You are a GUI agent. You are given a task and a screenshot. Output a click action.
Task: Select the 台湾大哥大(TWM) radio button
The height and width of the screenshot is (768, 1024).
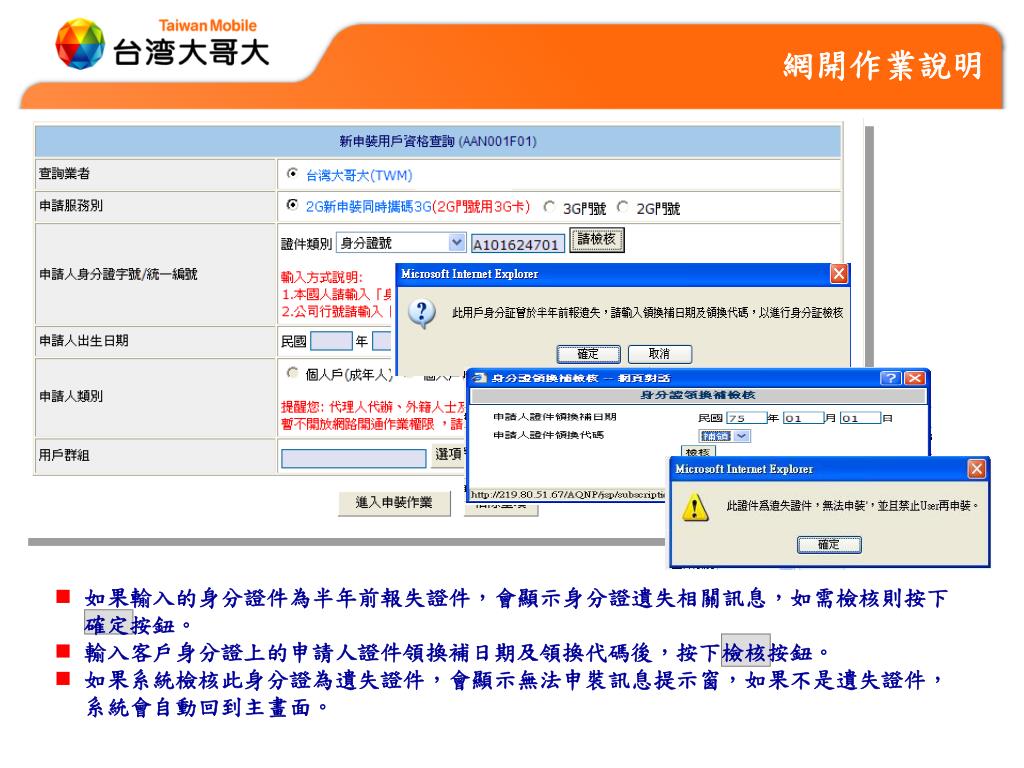(293, 174)
